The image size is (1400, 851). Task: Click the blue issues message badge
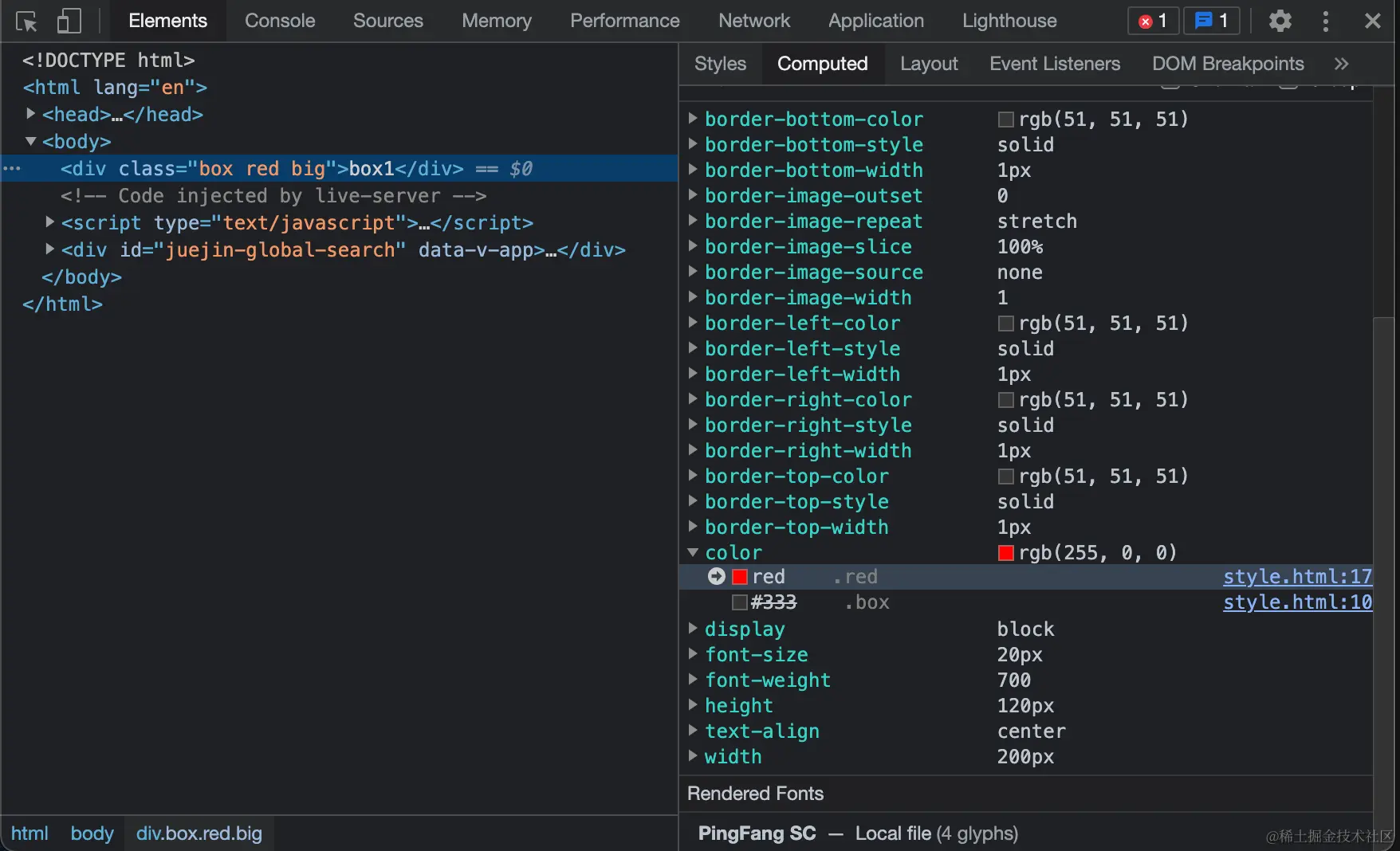pyautogui.click(x=1211, y=22)
